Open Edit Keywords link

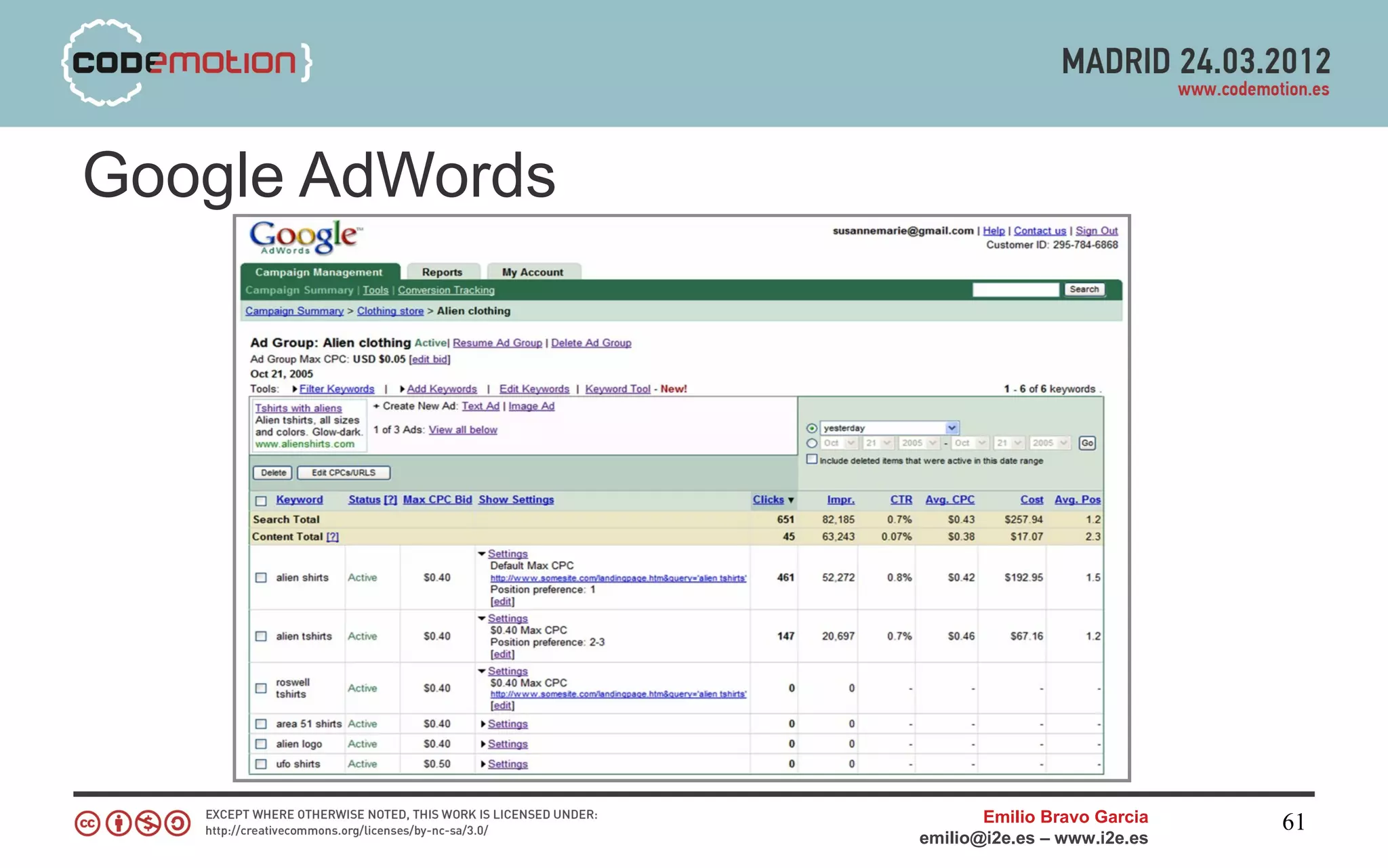pos(534,389)
